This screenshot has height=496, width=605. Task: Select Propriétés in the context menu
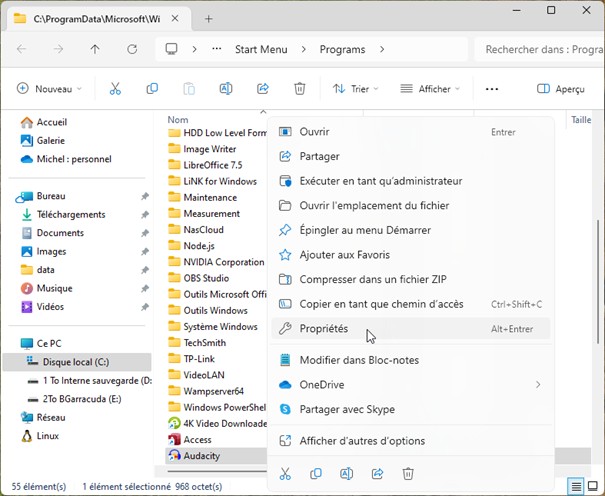coord(324,328)
